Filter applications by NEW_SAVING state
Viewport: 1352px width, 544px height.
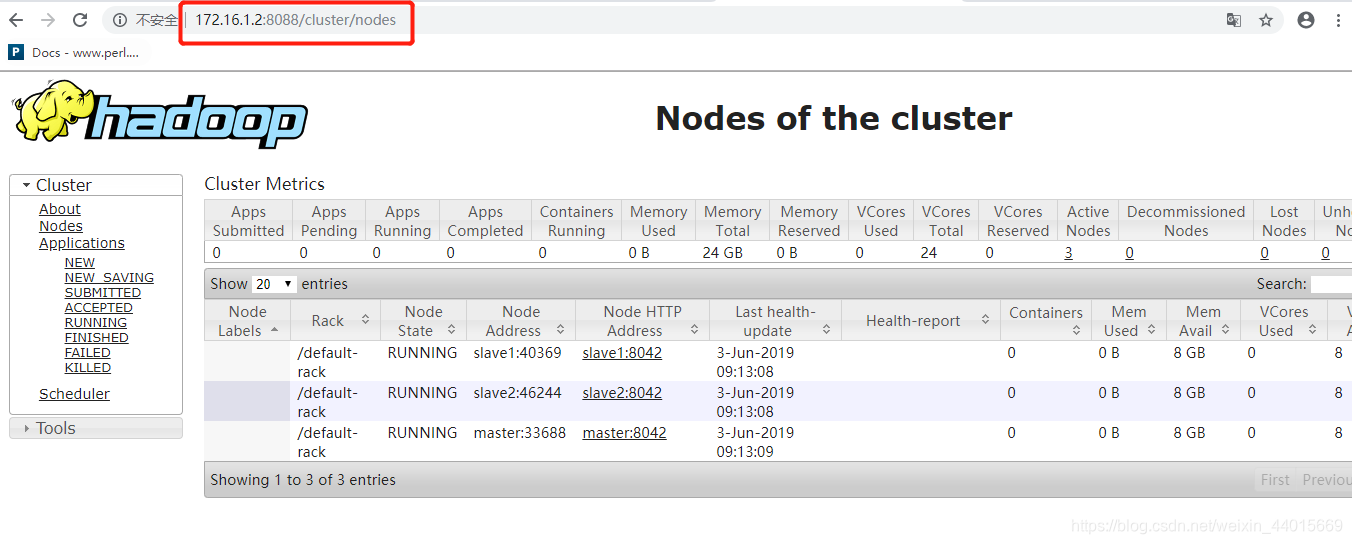109,278
